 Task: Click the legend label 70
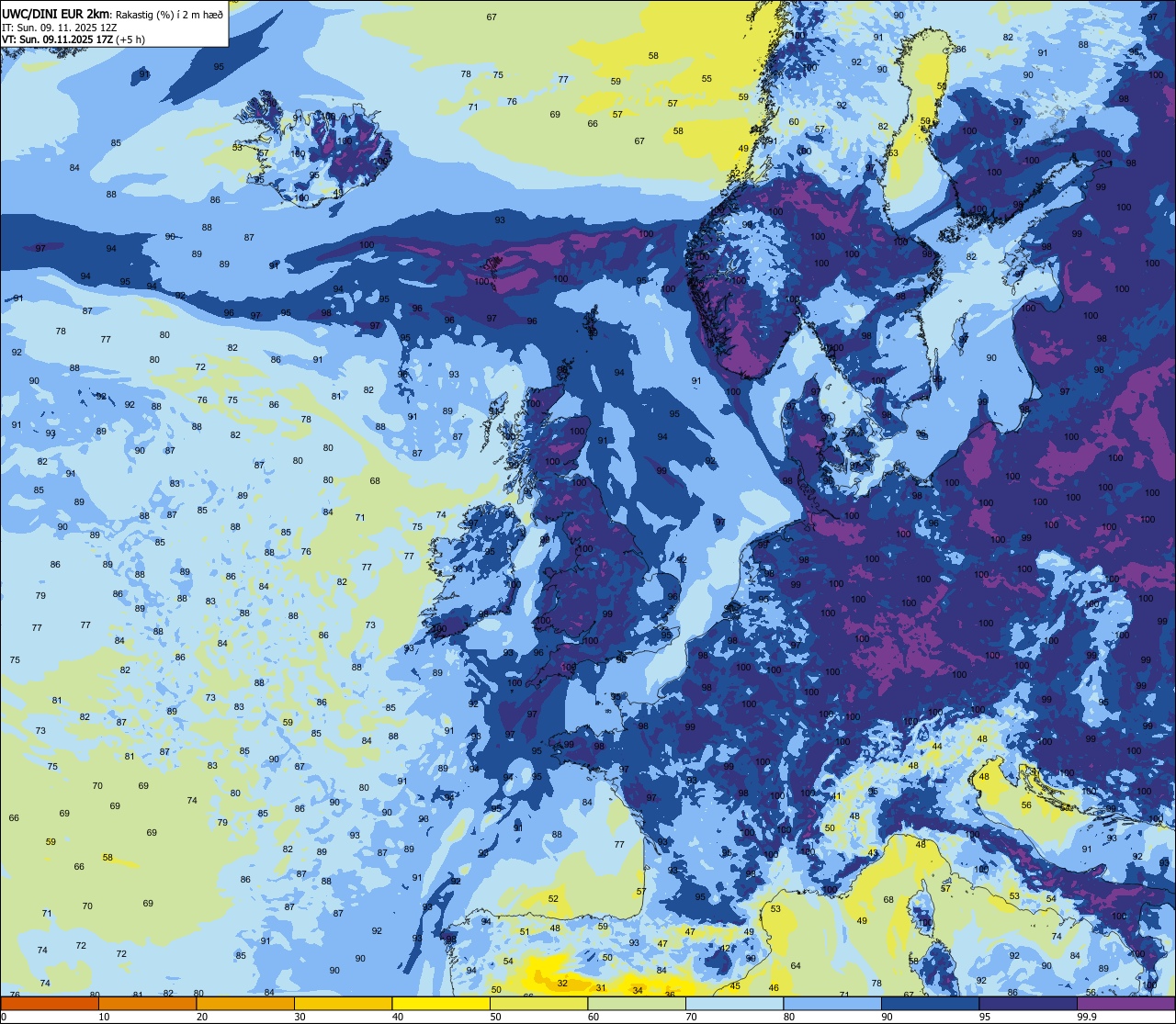(691, 1017)
